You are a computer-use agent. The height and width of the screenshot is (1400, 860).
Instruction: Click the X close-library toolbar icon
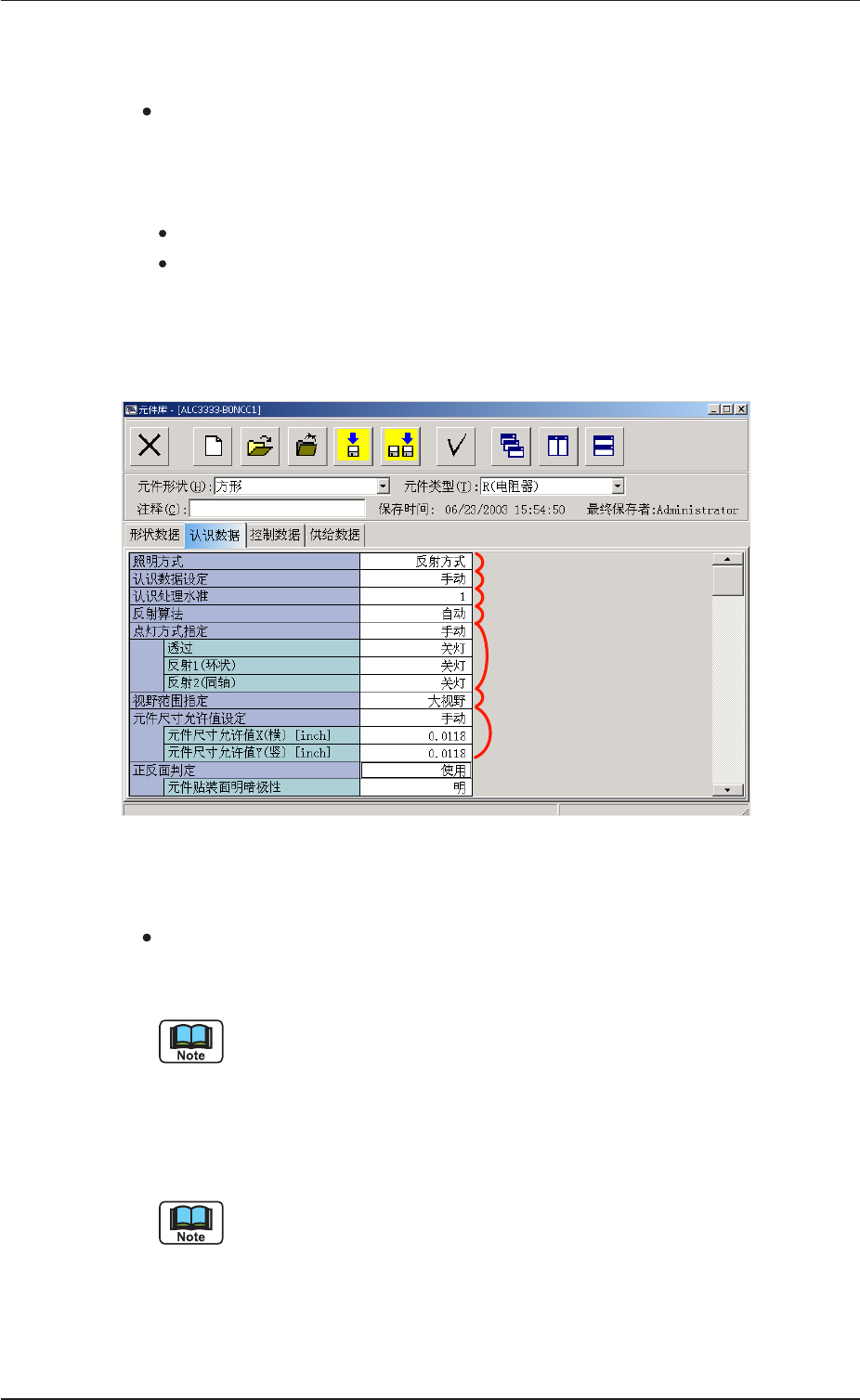click(150, 447)
